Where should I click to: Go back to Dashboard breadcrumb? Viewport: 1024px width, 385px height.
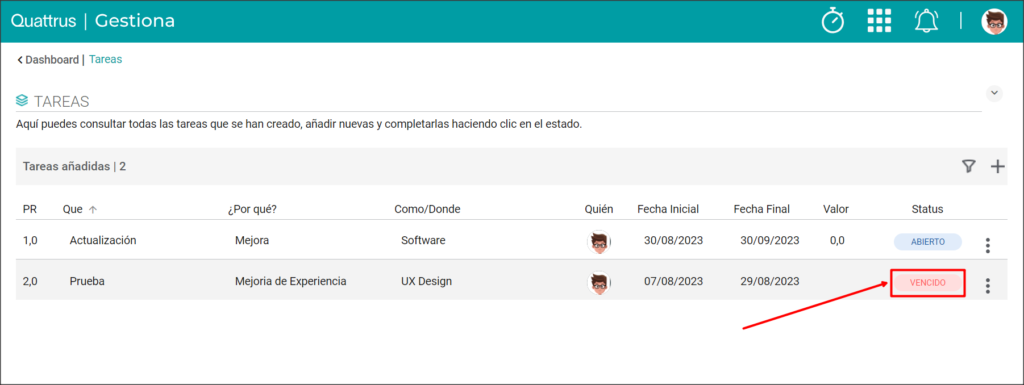click(x=48, y=59)
